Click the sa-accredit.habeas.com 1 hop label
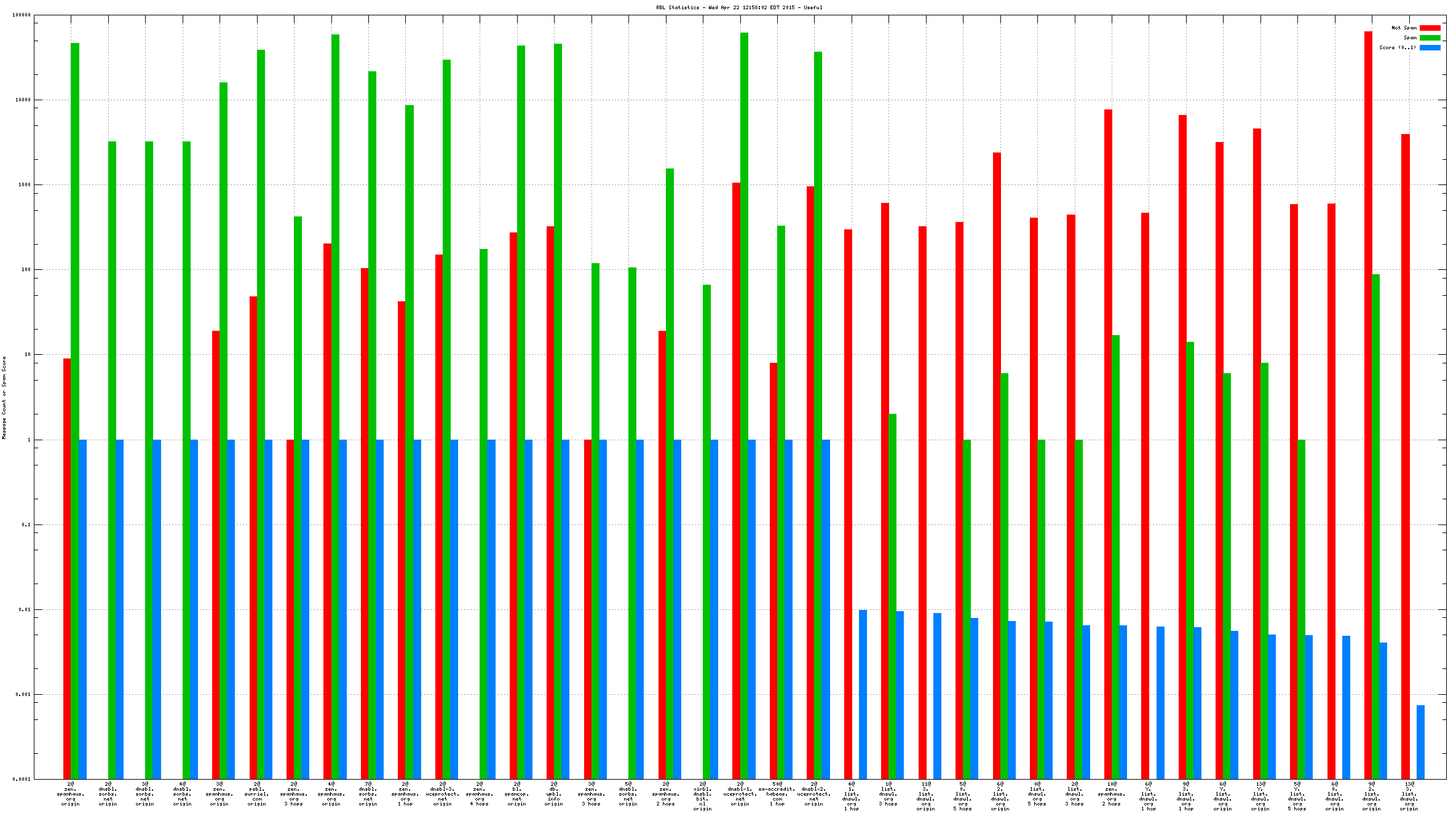 click(777, 794)
